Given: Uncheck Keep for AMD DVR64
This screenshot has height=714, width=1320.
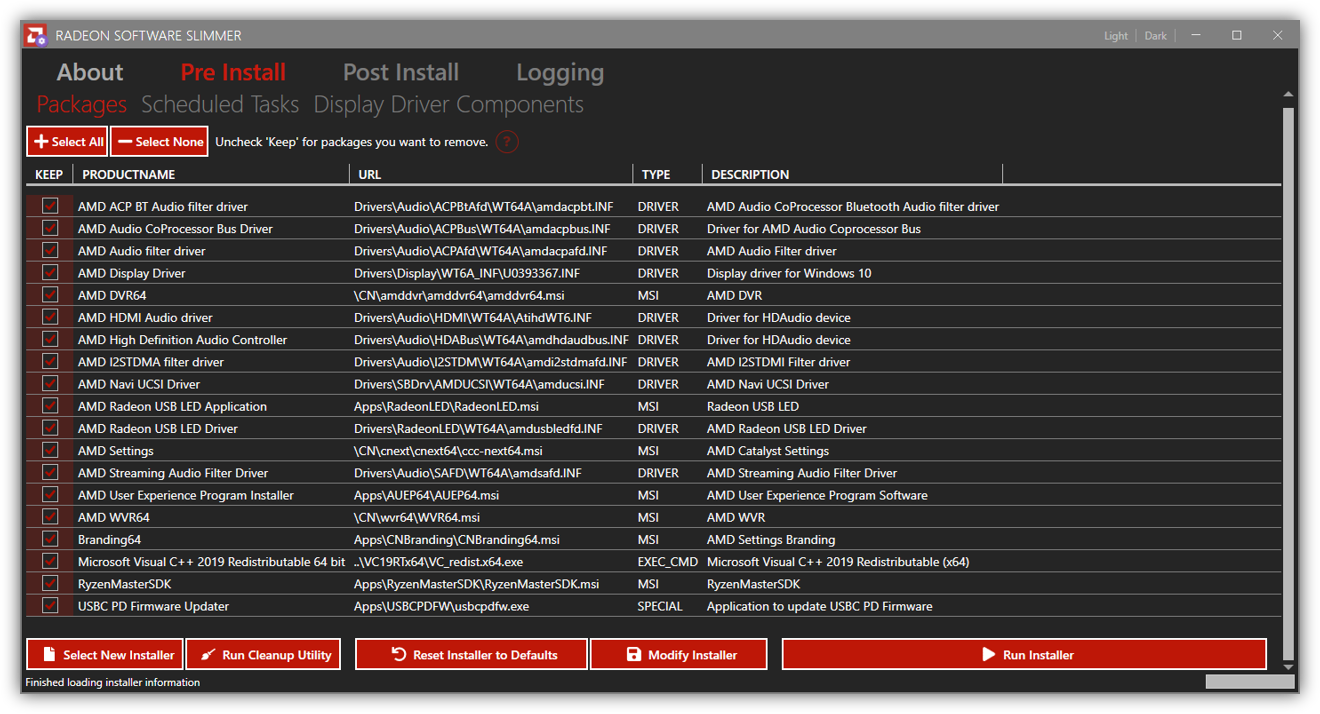Looking at the screenshot, I should [x=50, y=295].
